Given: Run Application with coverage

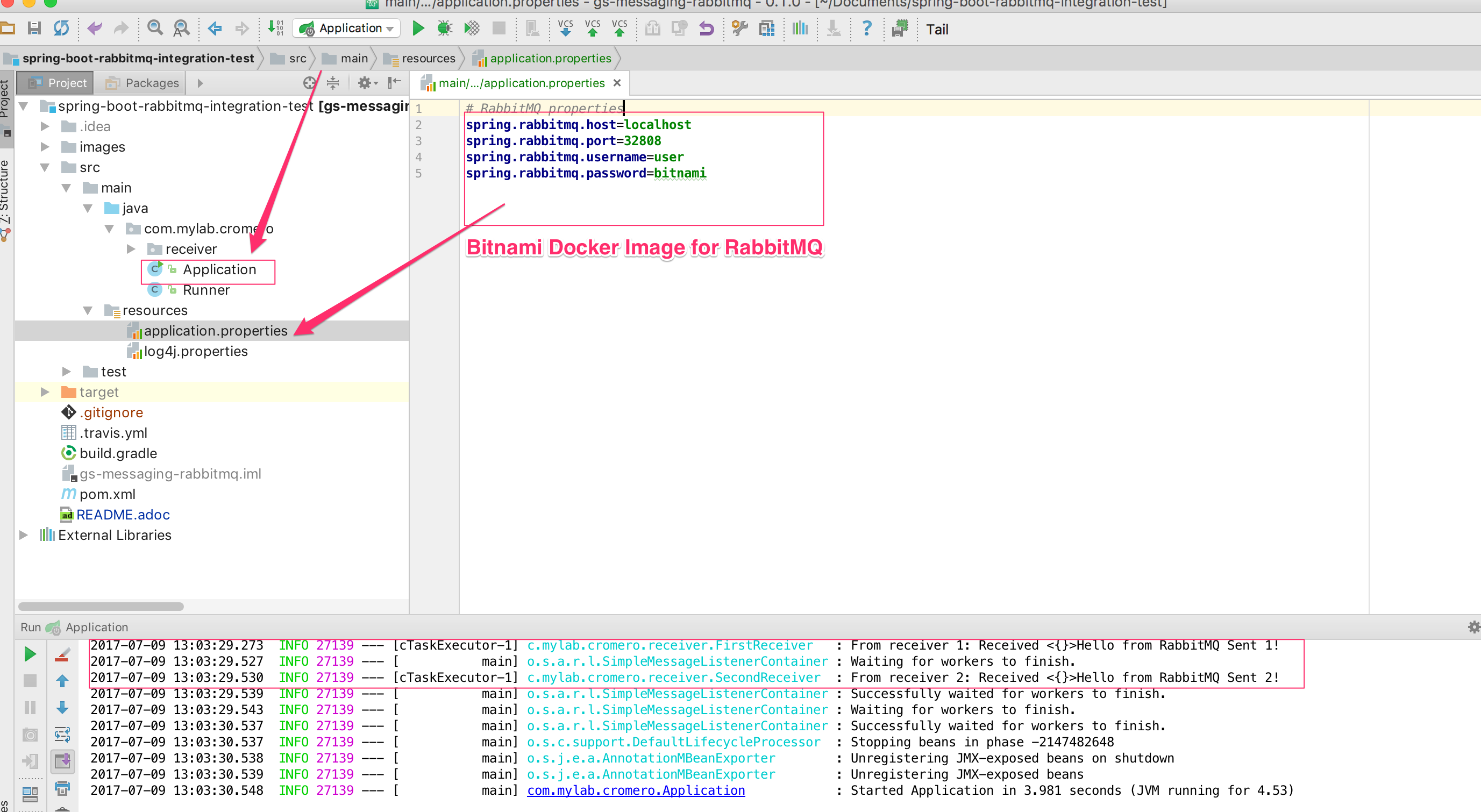Looking at the screenshot, I should (472, 28).
